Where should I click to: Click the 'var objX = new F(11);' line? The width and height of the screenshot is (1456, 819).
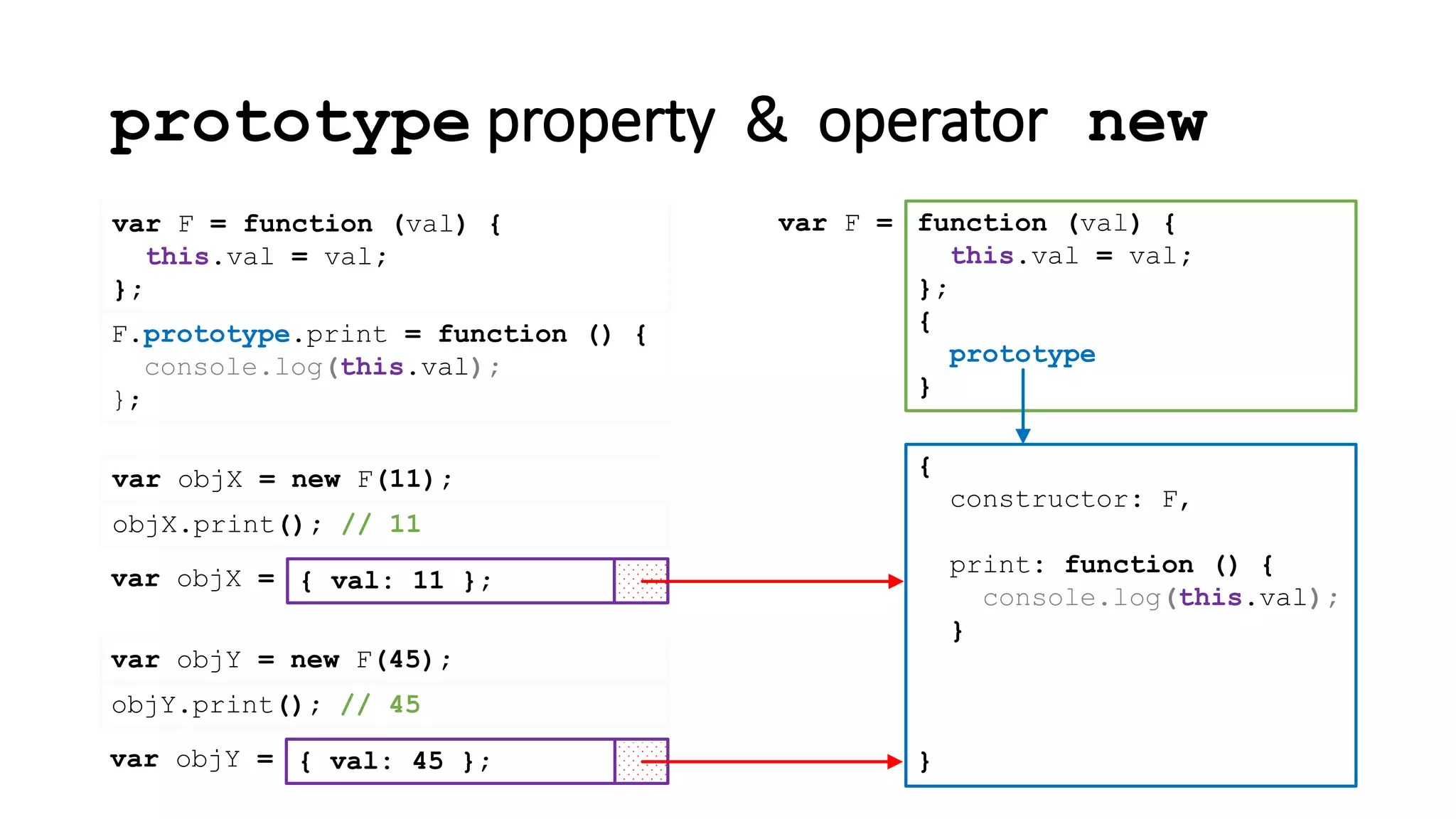(x=282, y=480)
